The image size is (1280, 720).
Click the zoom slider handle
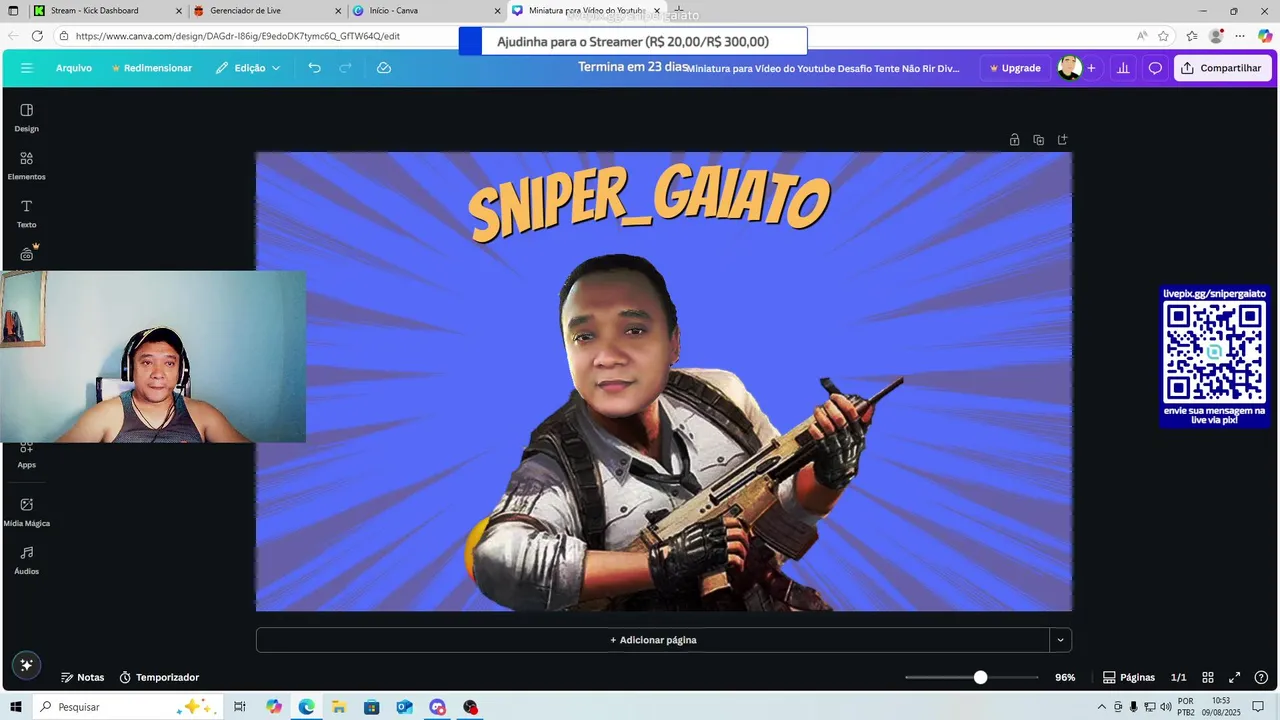click(980, 677)
